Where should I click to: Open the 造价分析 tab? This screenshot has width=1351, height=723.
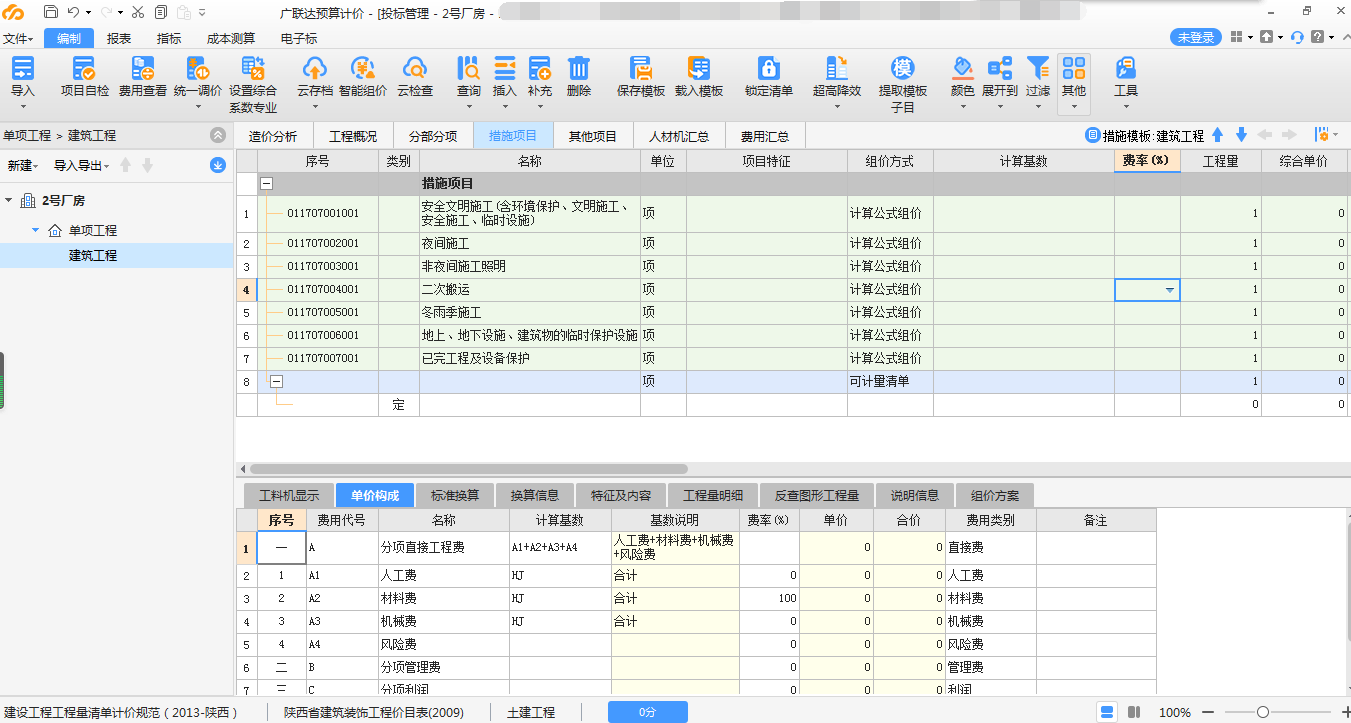tap(273, 136)
